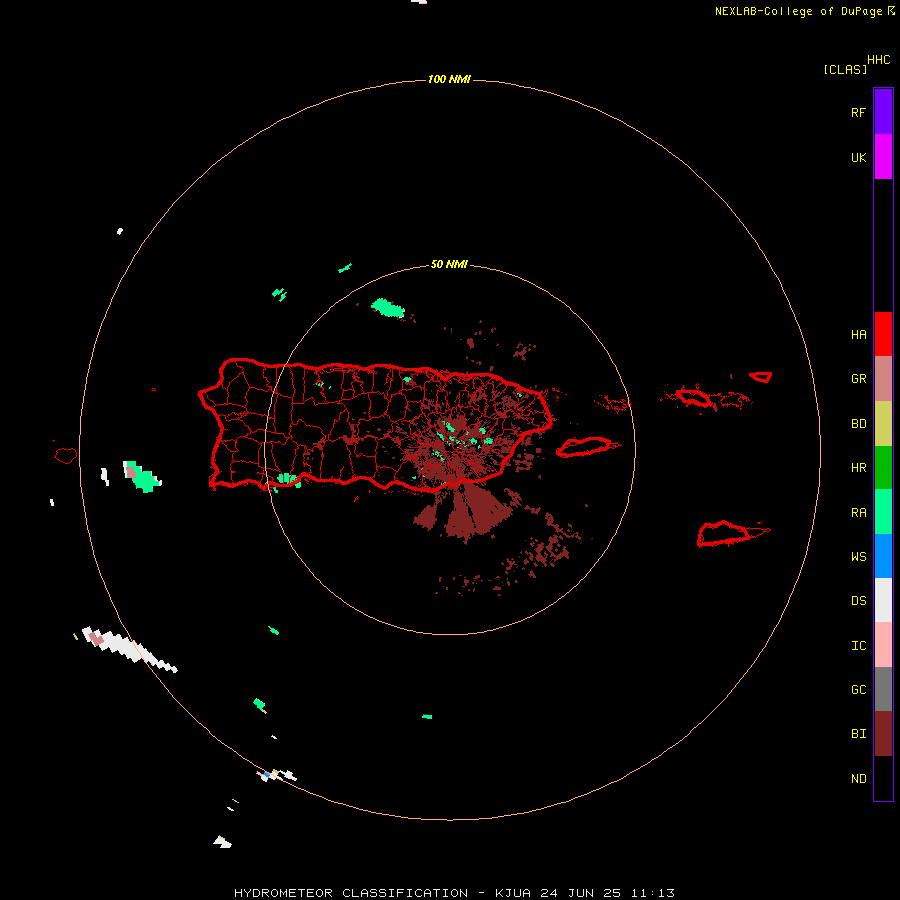
Task: Click the BI legend label
Action: (858, 734)
